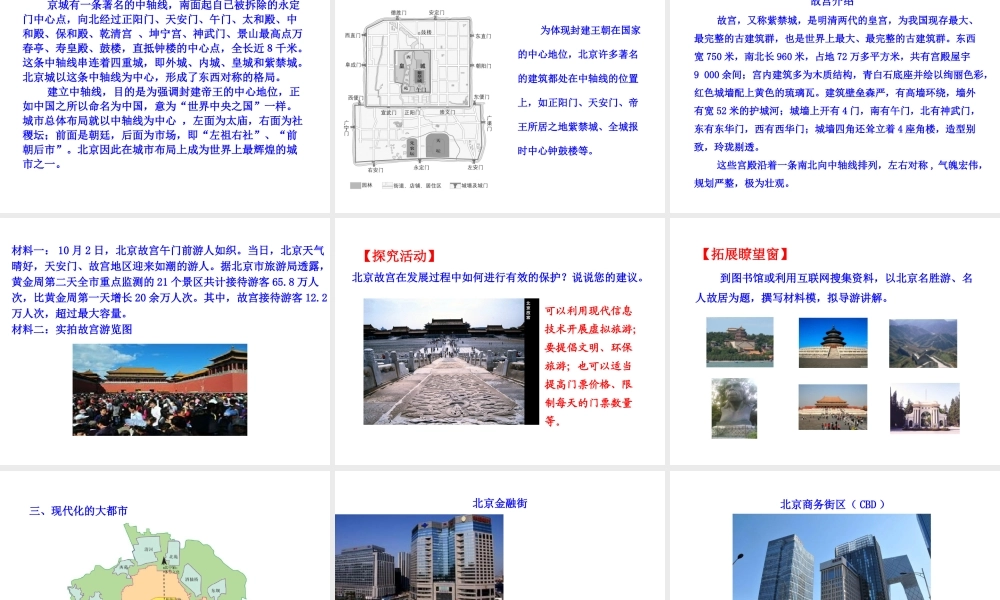The height and width of the screenshot is (600, 1000).
Task: Click the Beijing Financial Street buildings photo
Action: pyautogui.click(x=419, y=557)
